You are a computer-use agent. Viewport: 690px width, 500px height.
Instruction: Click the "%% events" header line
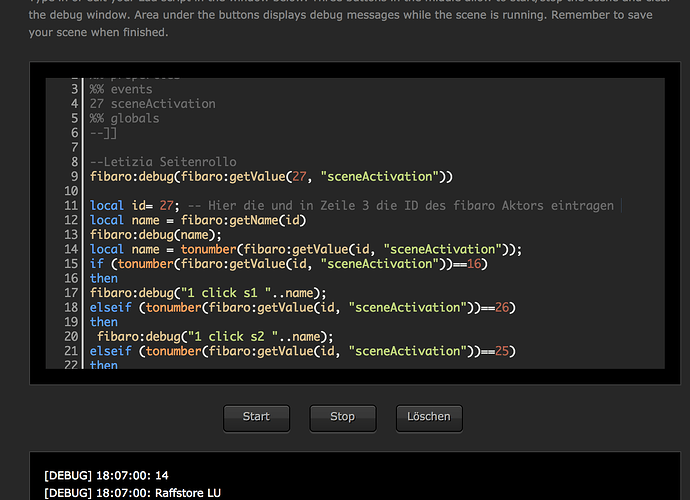point(121,89)
